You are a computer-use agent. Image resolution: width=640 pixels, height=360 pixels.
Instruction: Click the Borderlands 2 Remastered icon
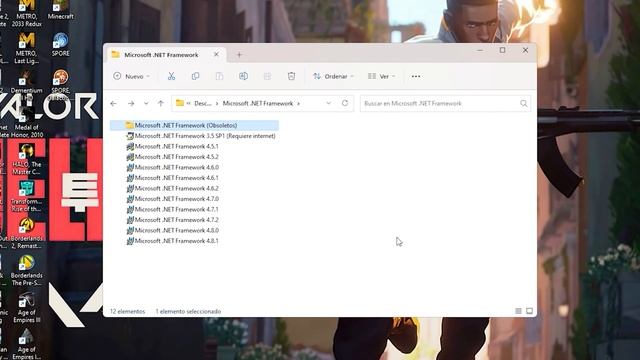point(27,233)
